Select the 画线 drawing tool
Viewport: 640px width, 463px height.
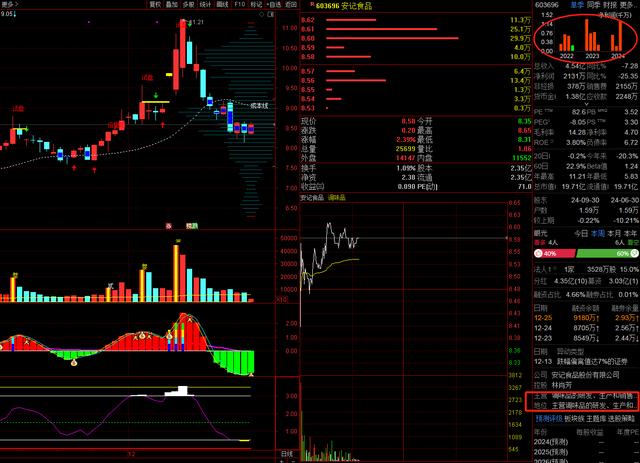click(x=222, y=4)
